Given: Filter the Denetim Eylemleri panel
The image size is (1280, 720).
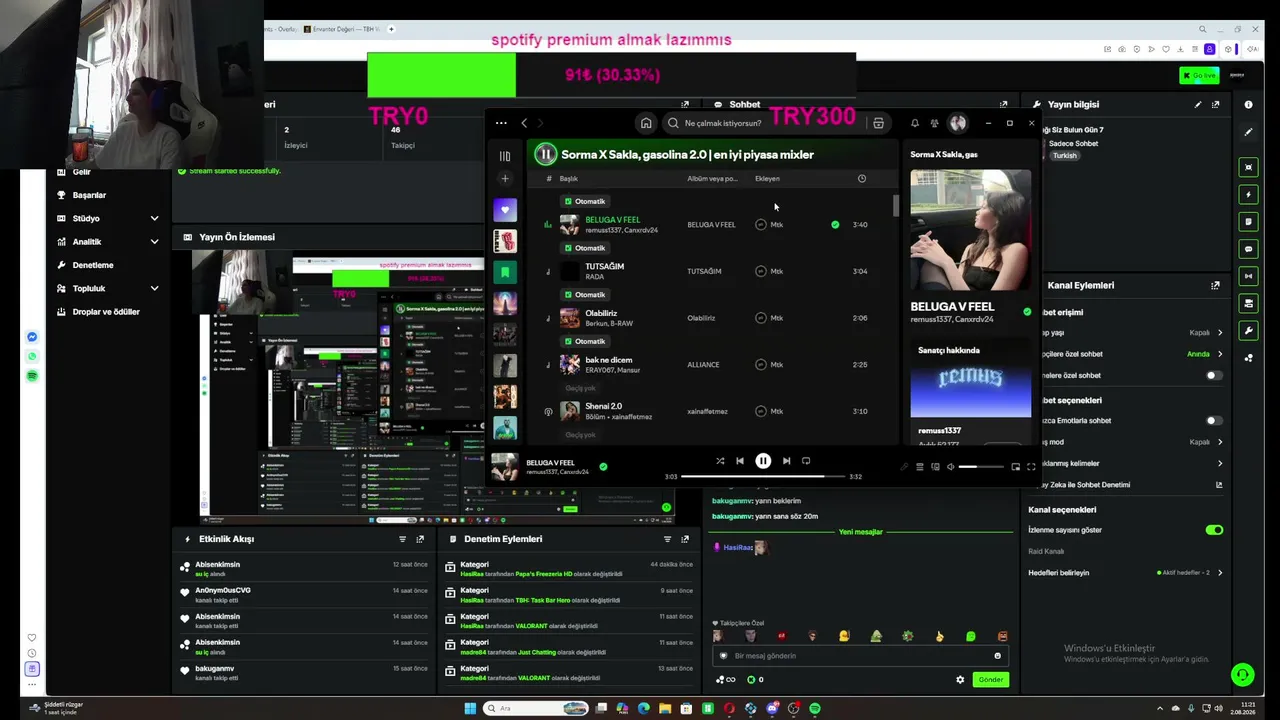Looking at the screenshot, I should (x=668, y=539).
